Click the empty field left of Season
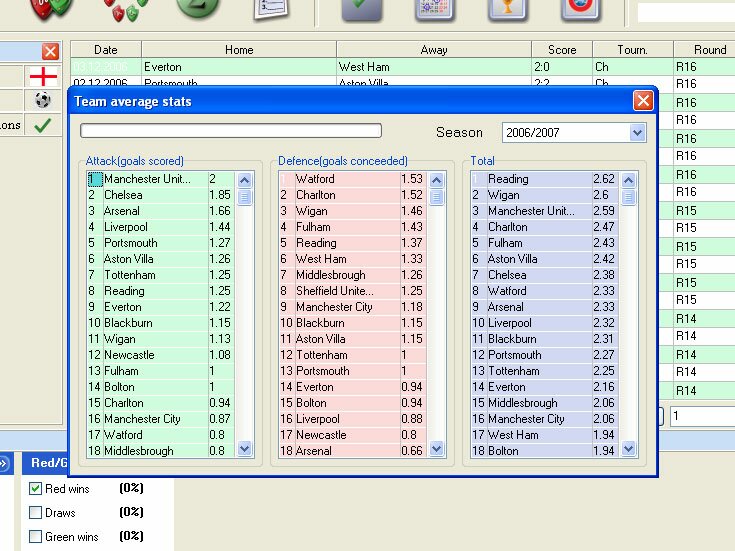 pyautogui.click(x=231, y=130)
